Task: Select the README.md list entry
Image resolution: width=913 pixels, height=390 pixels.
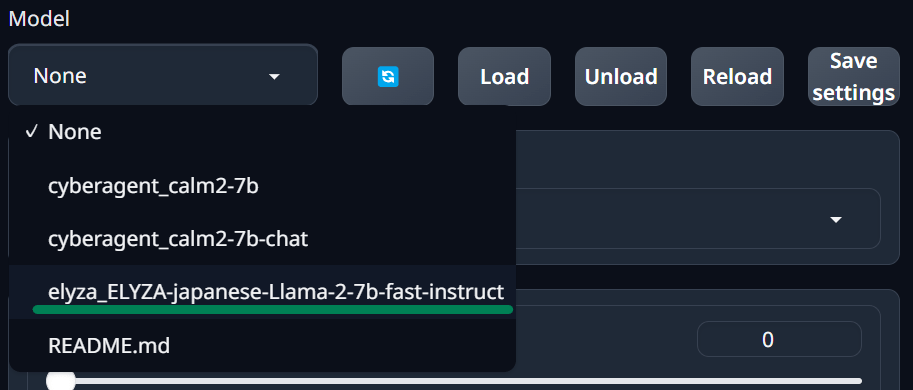Action: coord(262,345)
